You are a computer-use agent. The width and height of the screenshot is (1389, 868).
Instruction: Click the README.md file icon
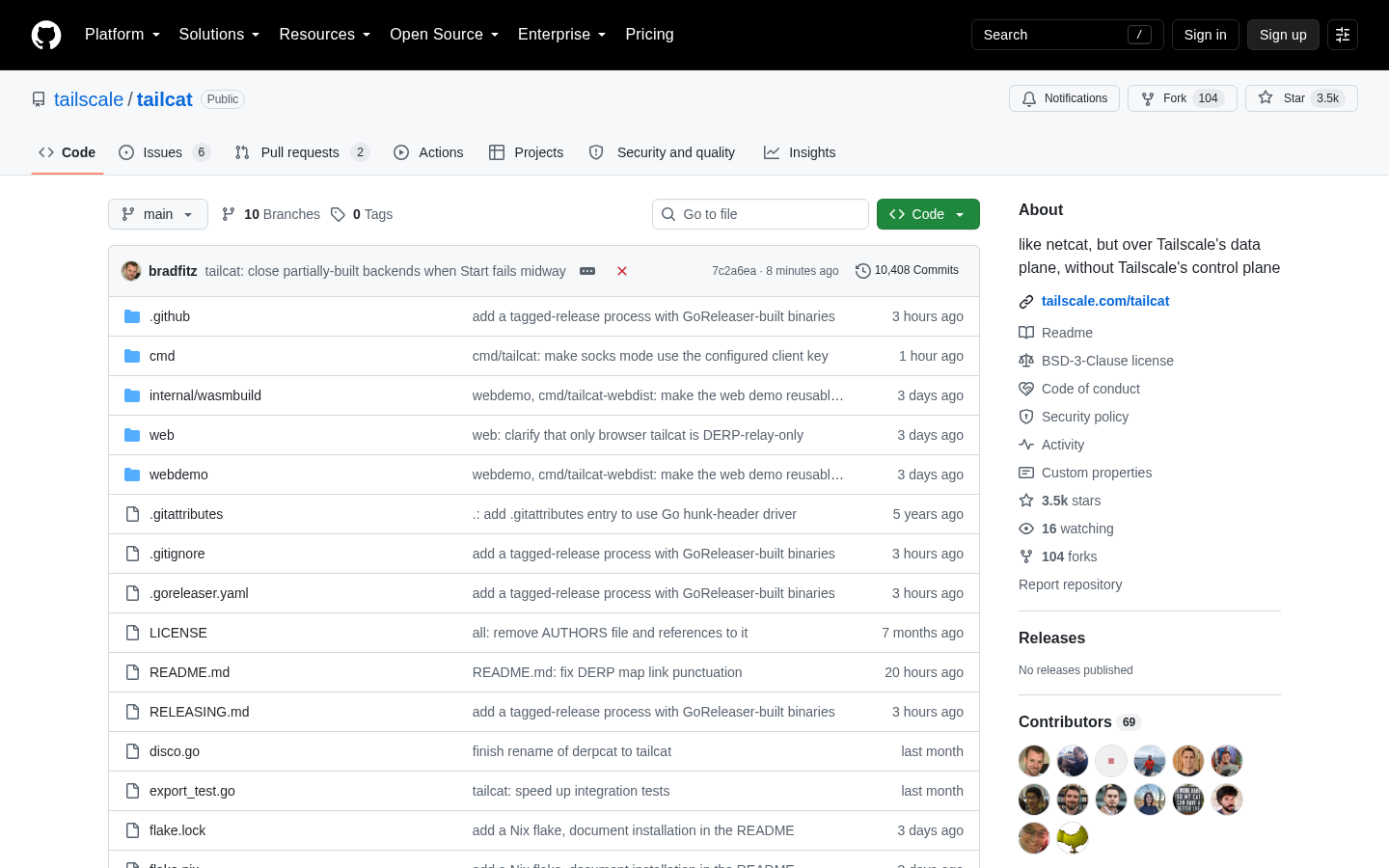point(132,672)
